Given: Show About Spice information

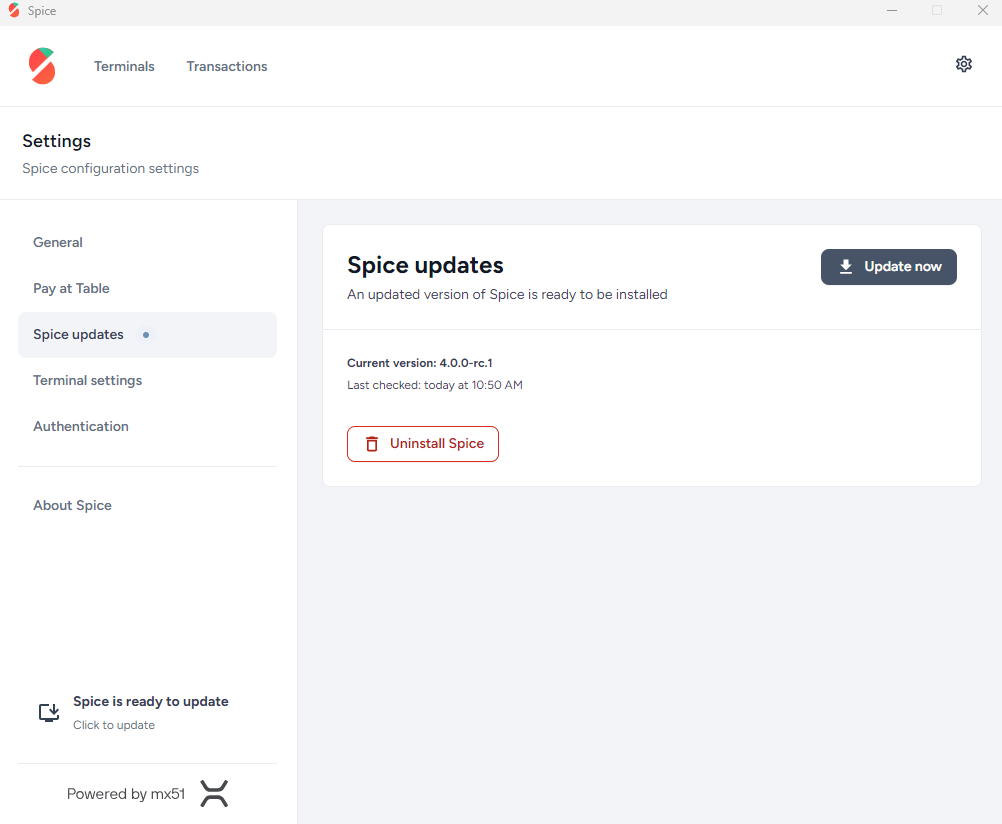Looking at the screenshot, I should [147, 505].
